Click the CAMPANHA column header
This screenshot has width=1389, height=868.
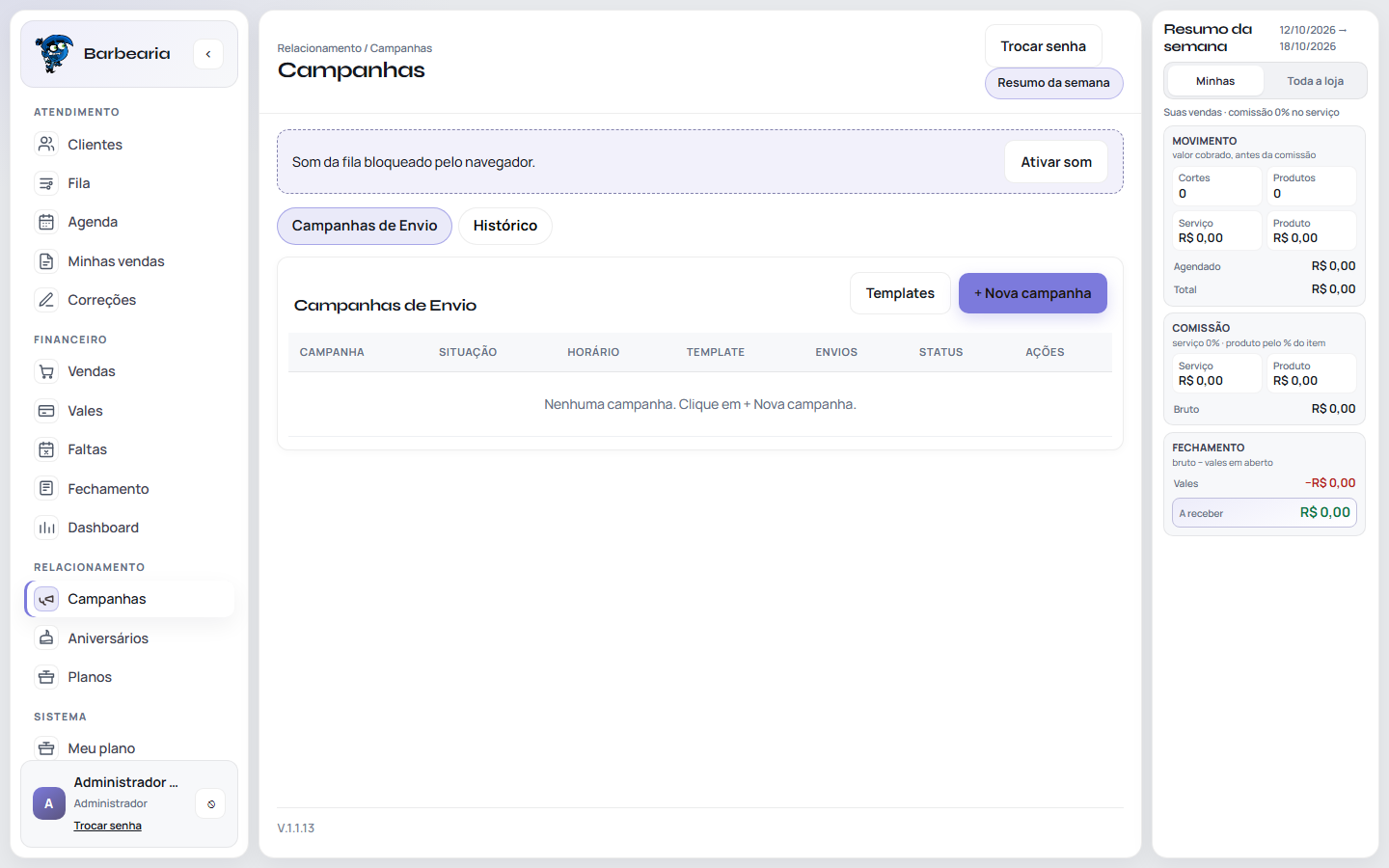coord(332,352)
